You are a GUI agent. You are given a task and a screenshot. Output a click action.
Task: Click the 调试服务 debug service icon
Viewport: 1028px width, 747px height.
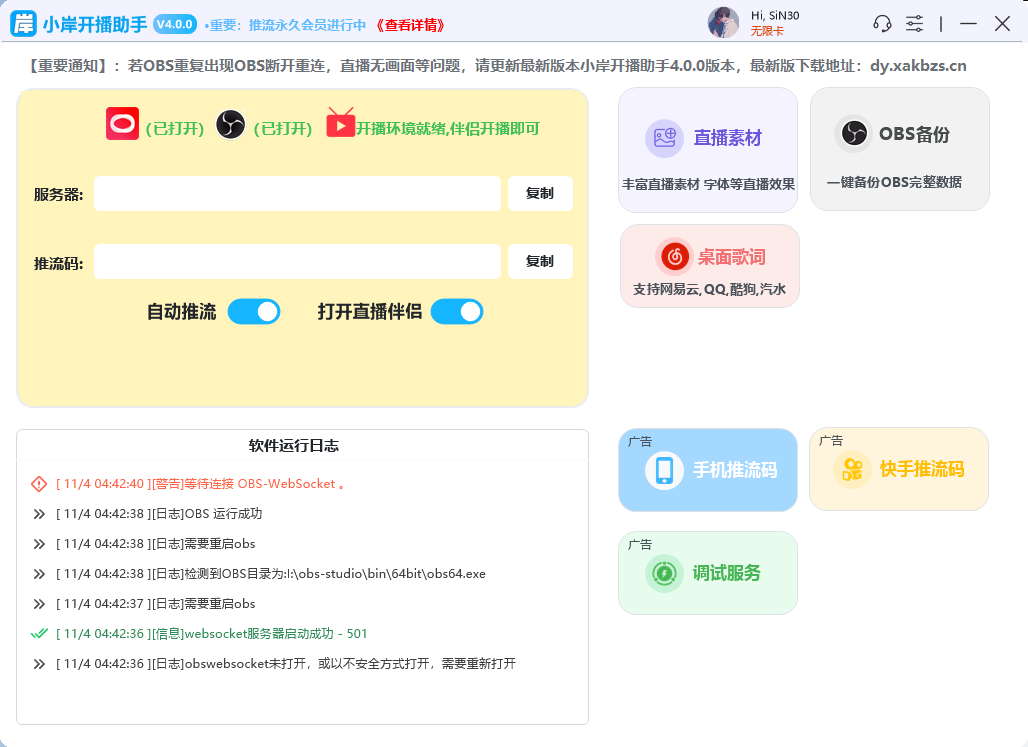click(x=664, y=572)
